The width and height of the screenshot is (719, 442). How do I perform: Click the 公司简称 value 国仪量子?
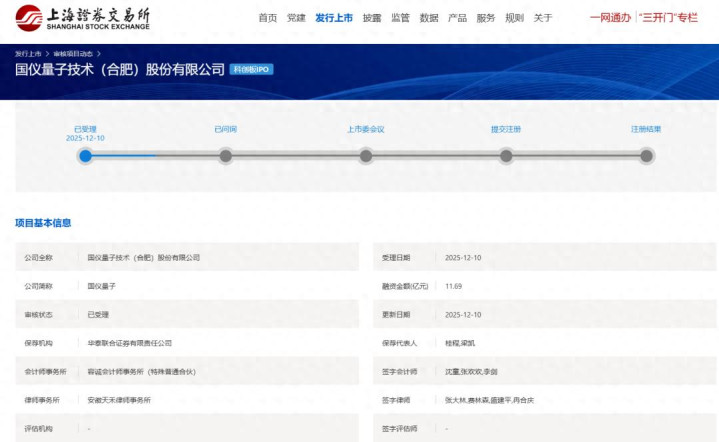101,286
